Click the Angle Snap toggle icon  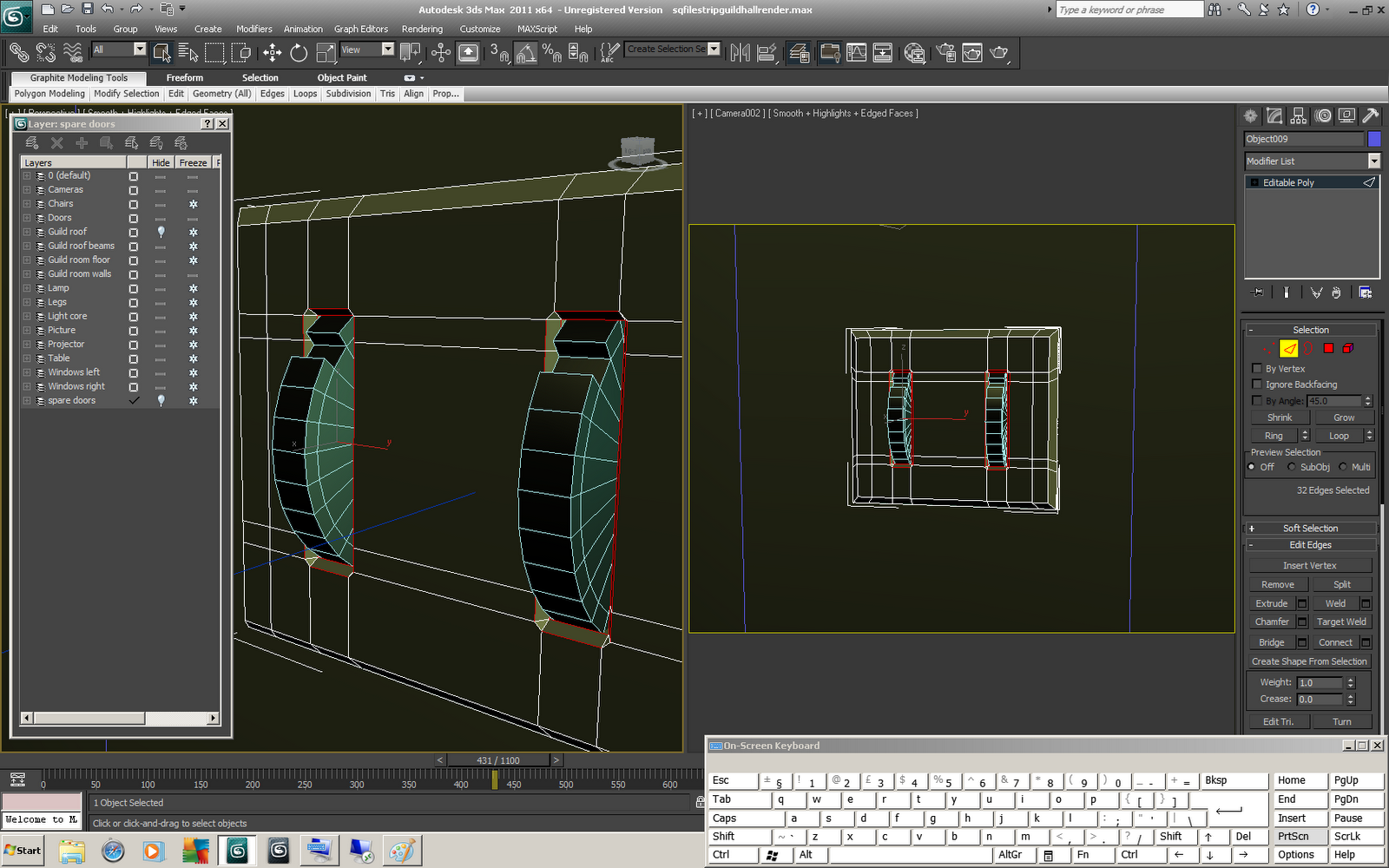pos(525,53)
